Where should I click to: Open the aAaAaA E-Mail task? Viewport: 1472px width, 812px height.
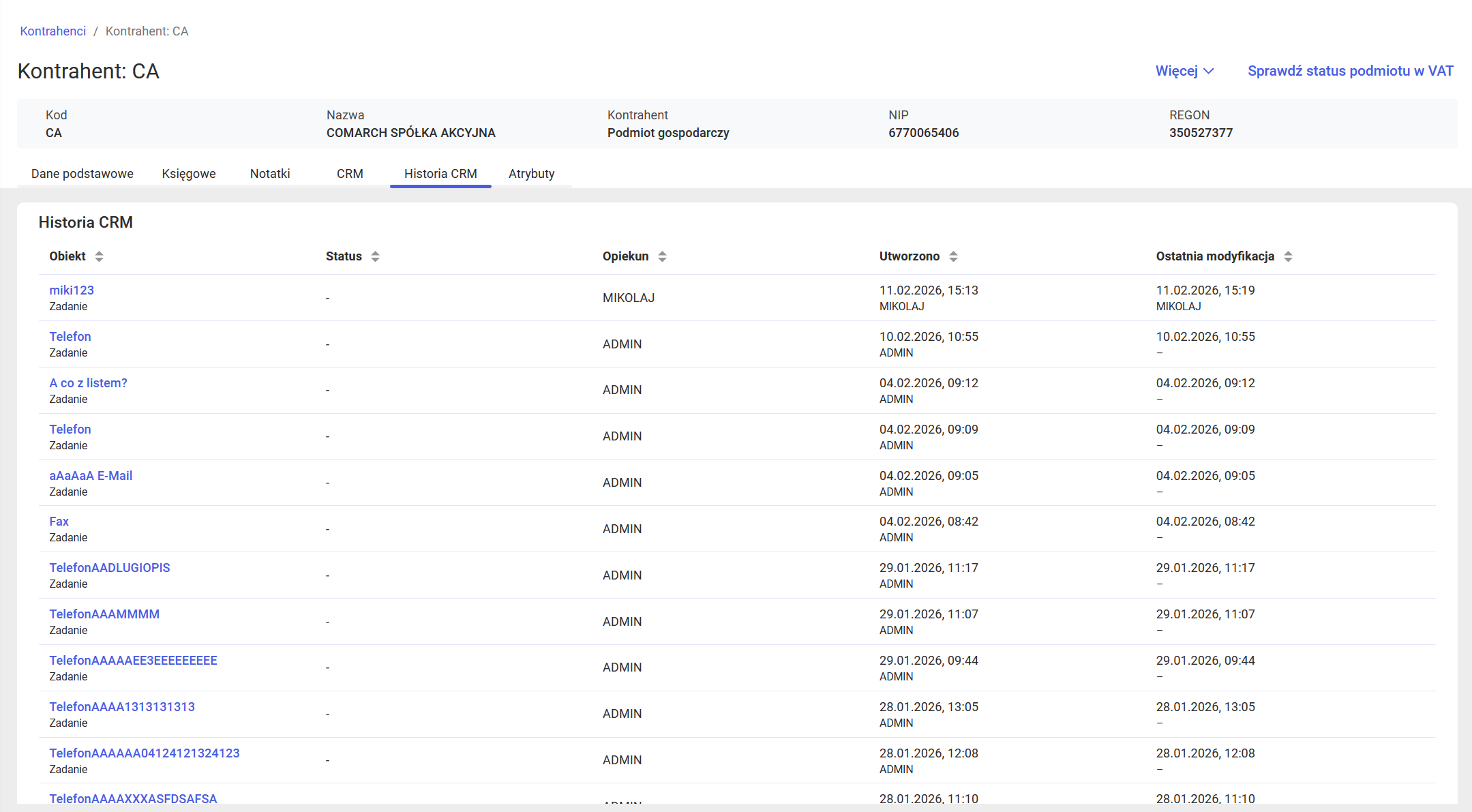tap(91, 475)
